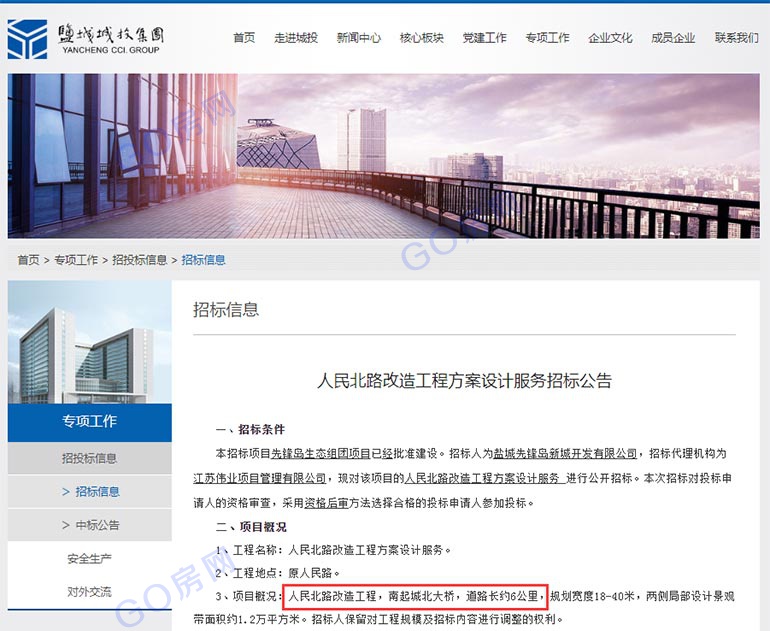
Task: Open the 首页 navigation menu item
Action: tap(244, 38)
